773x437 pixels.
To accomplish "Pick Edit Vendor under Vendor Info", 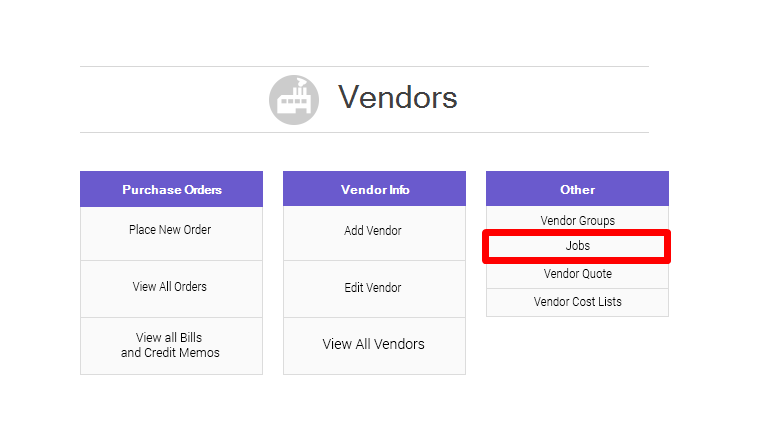I will point(373,288).
